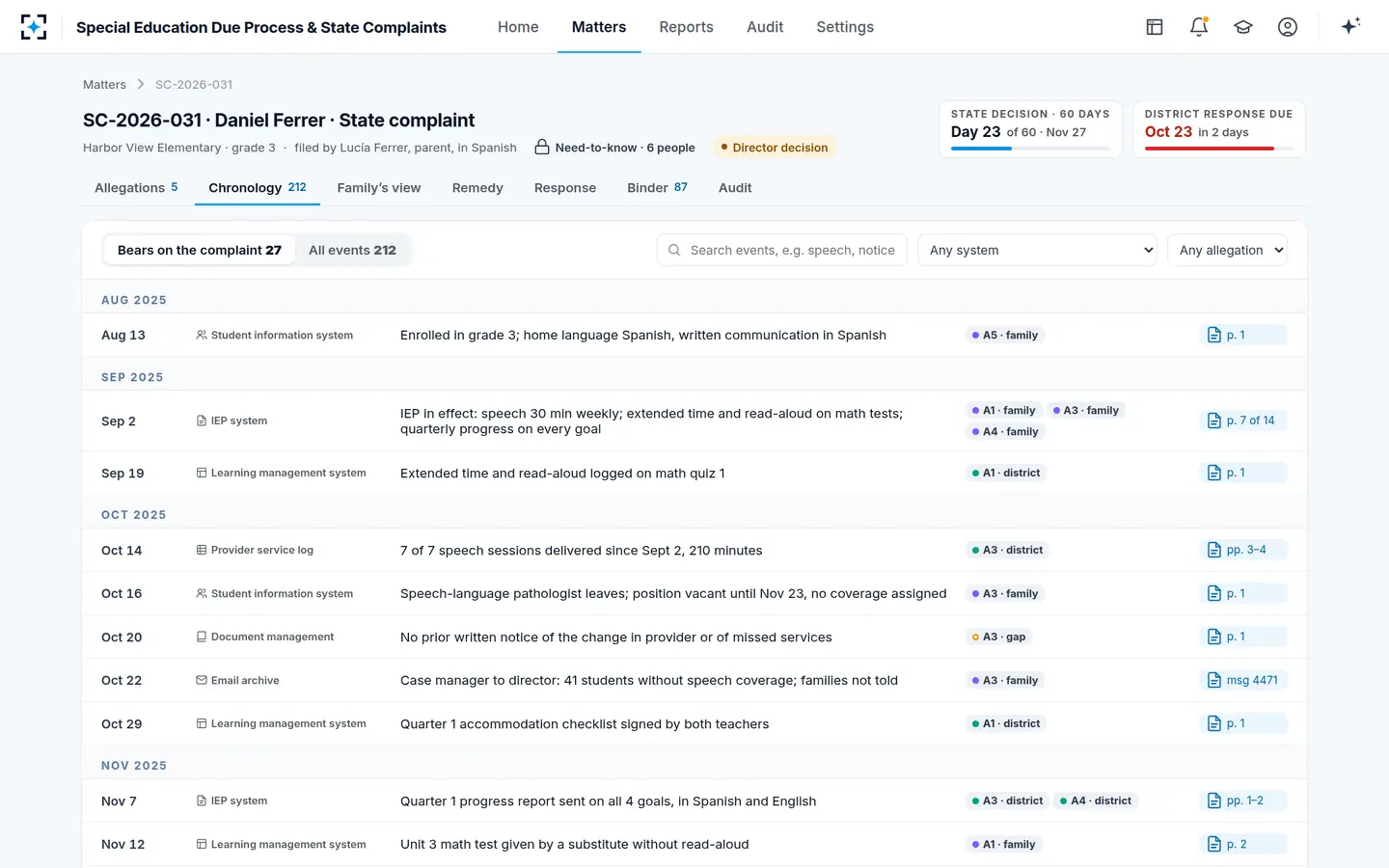Open the notifications bell

pyautogui.click(x=1199, y=27)
